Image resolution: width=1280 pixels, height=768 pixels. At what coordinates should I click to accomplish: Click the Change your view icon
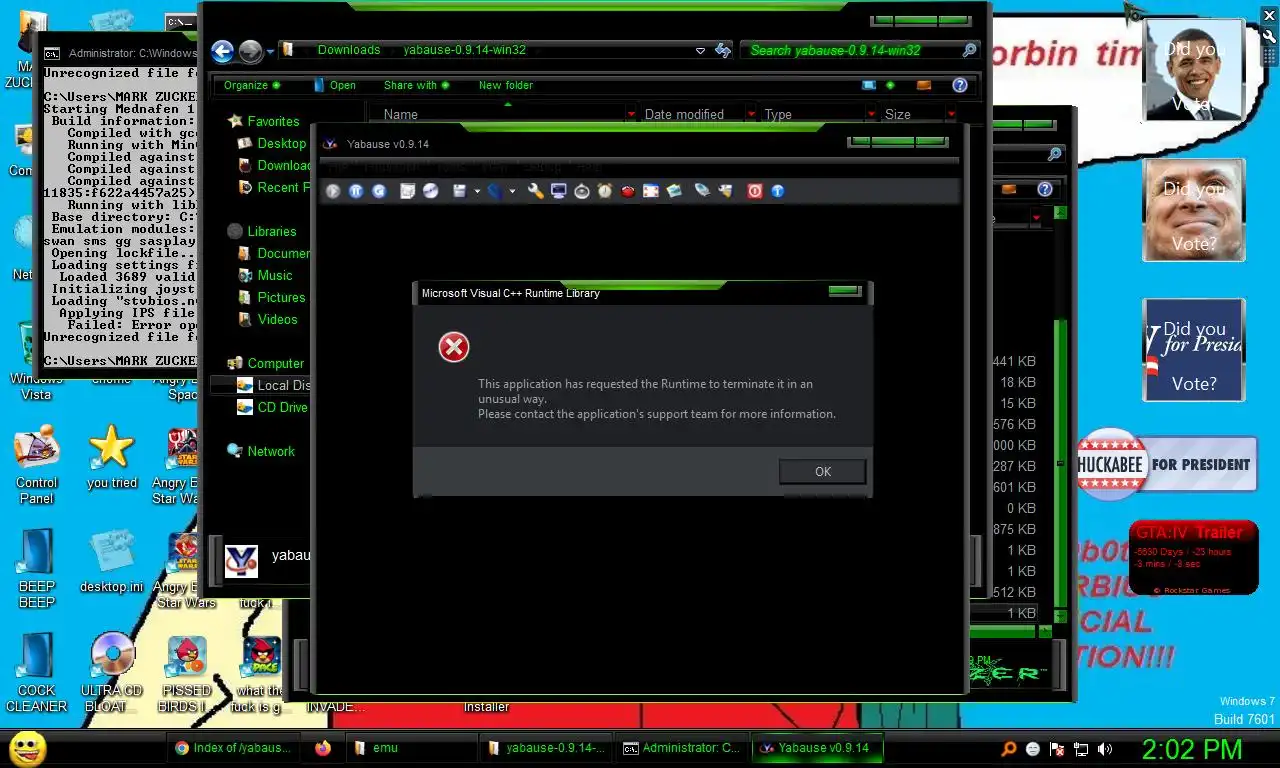click(x=869, y=86)
